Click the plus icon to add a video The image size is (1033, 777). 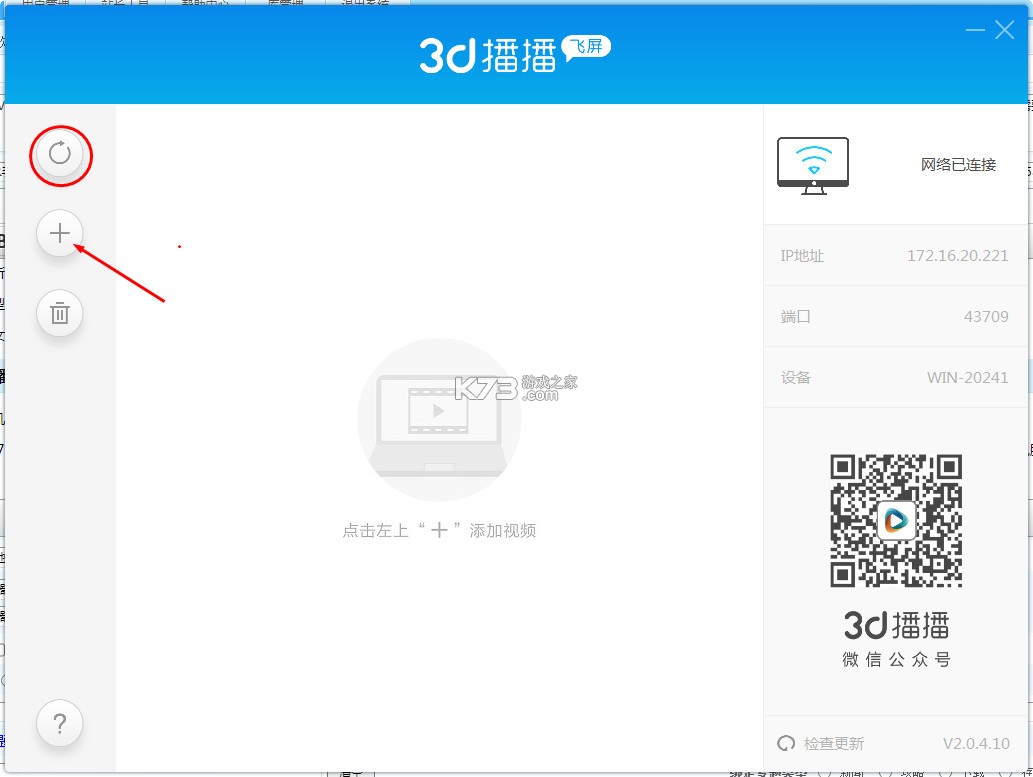(60, 233)
